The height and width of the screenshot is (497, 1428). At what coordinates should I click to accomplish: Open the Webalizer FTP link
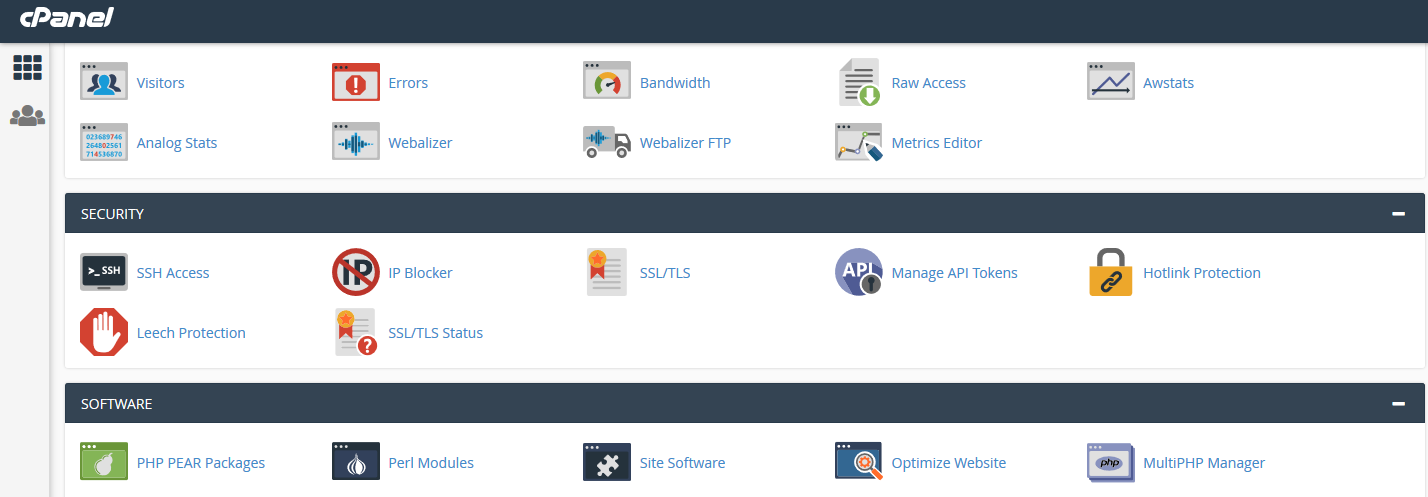click(x=686, y=143)
